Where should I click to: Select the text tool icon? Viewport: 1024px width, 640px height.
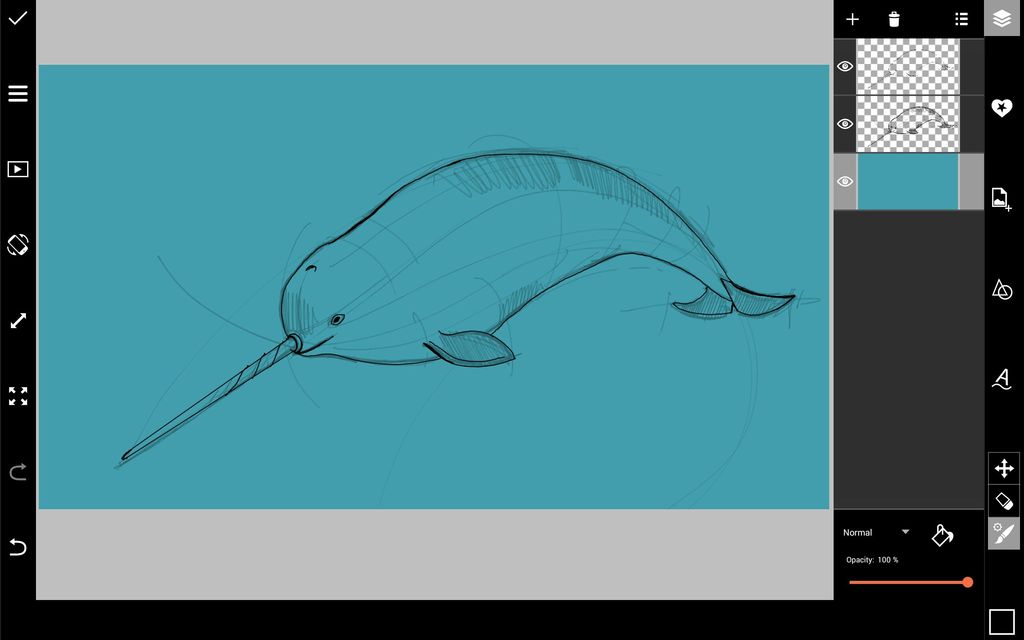point(1002,379)
